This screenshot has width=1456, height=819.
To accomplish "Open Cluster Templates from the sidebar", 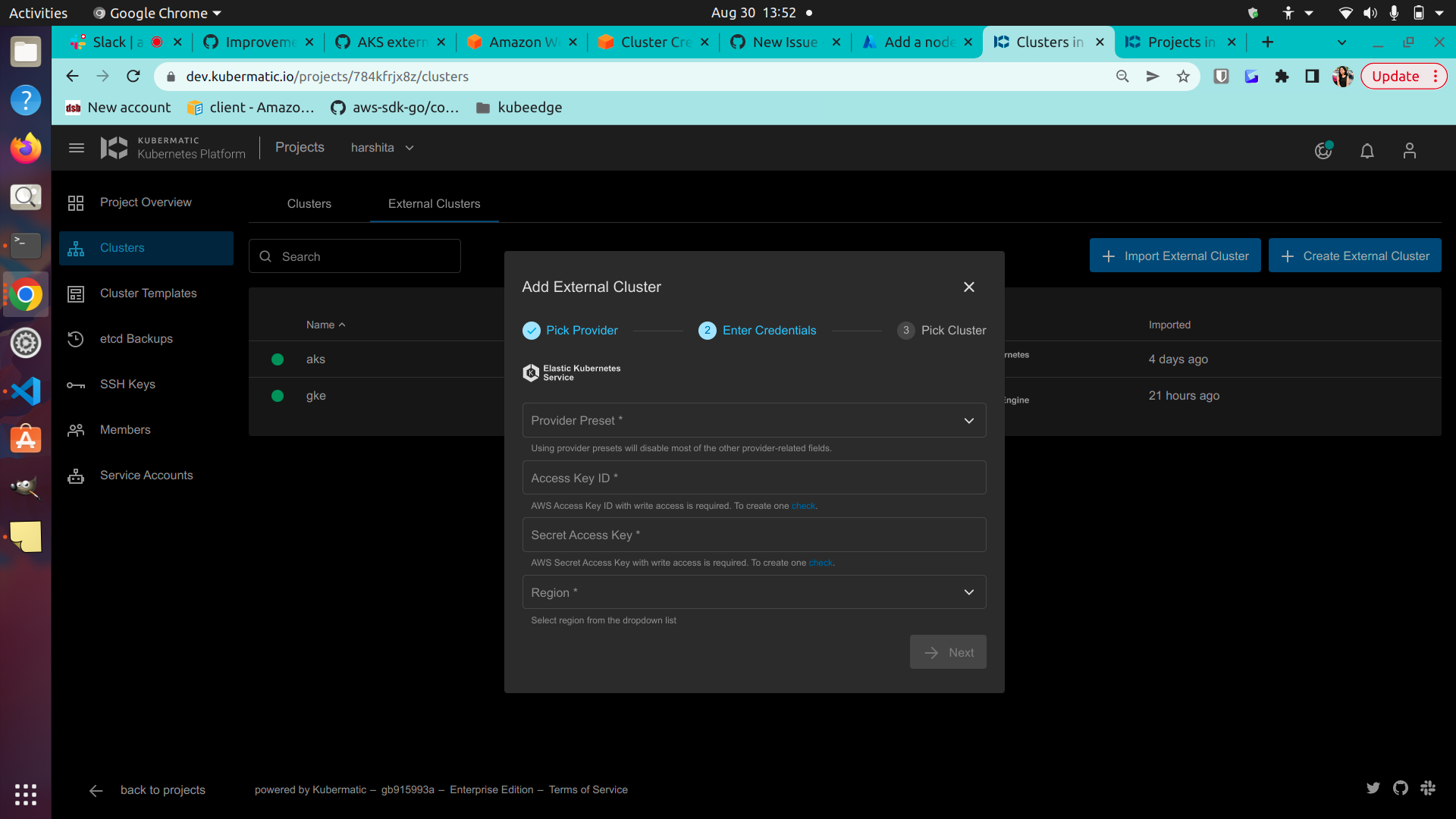I will click(x=149, y=293).
